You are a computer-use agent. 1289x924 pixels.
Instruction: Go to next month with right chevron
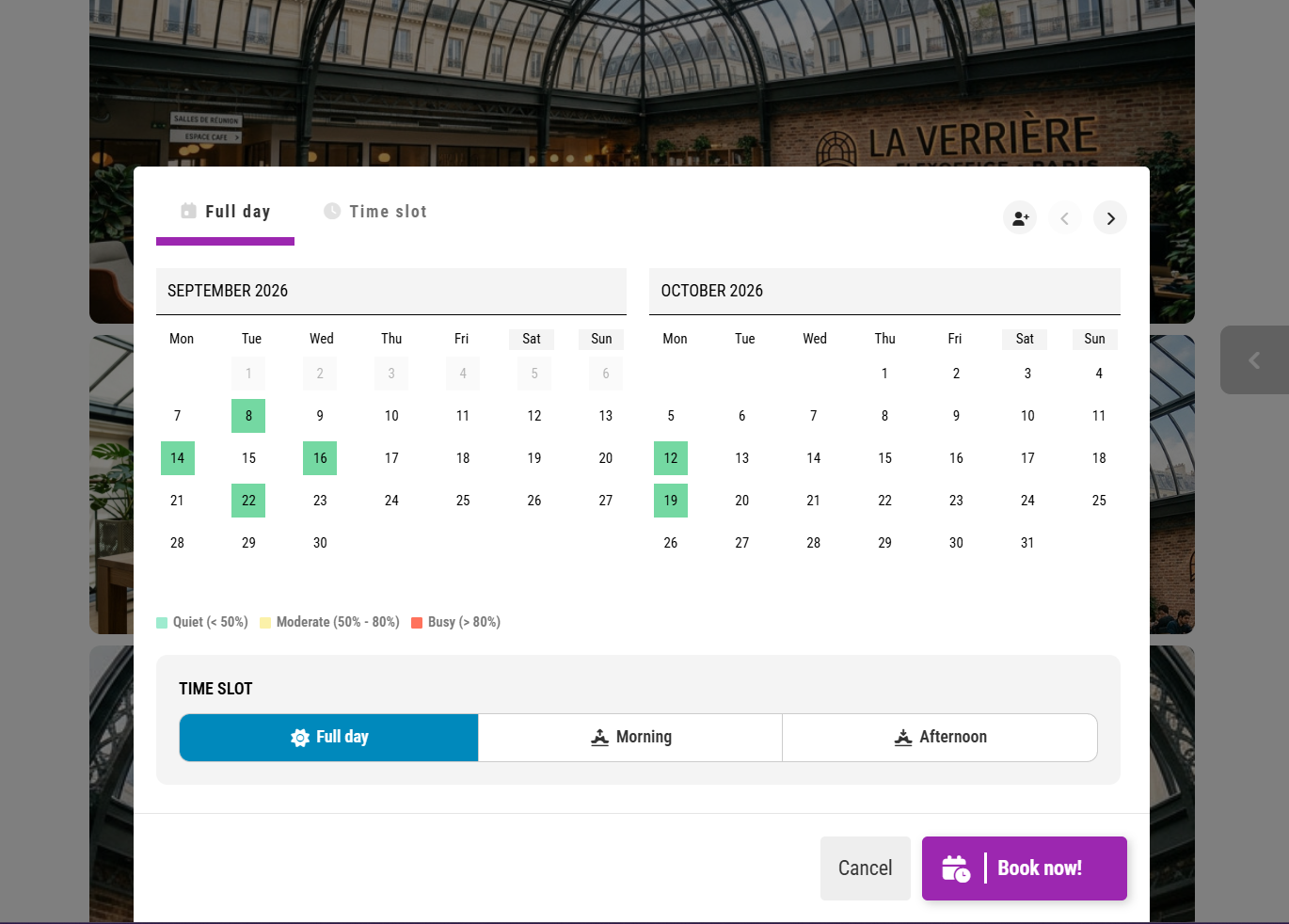coord(1110,218)
